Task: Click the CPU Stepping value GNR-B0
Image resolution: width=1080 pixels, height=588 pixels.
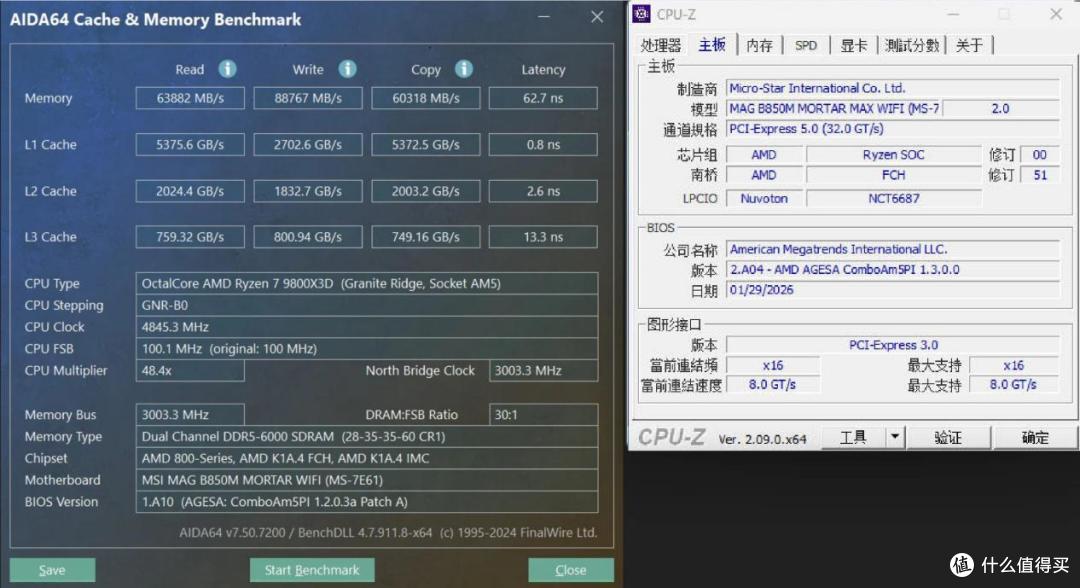Action: click(367, 305)
